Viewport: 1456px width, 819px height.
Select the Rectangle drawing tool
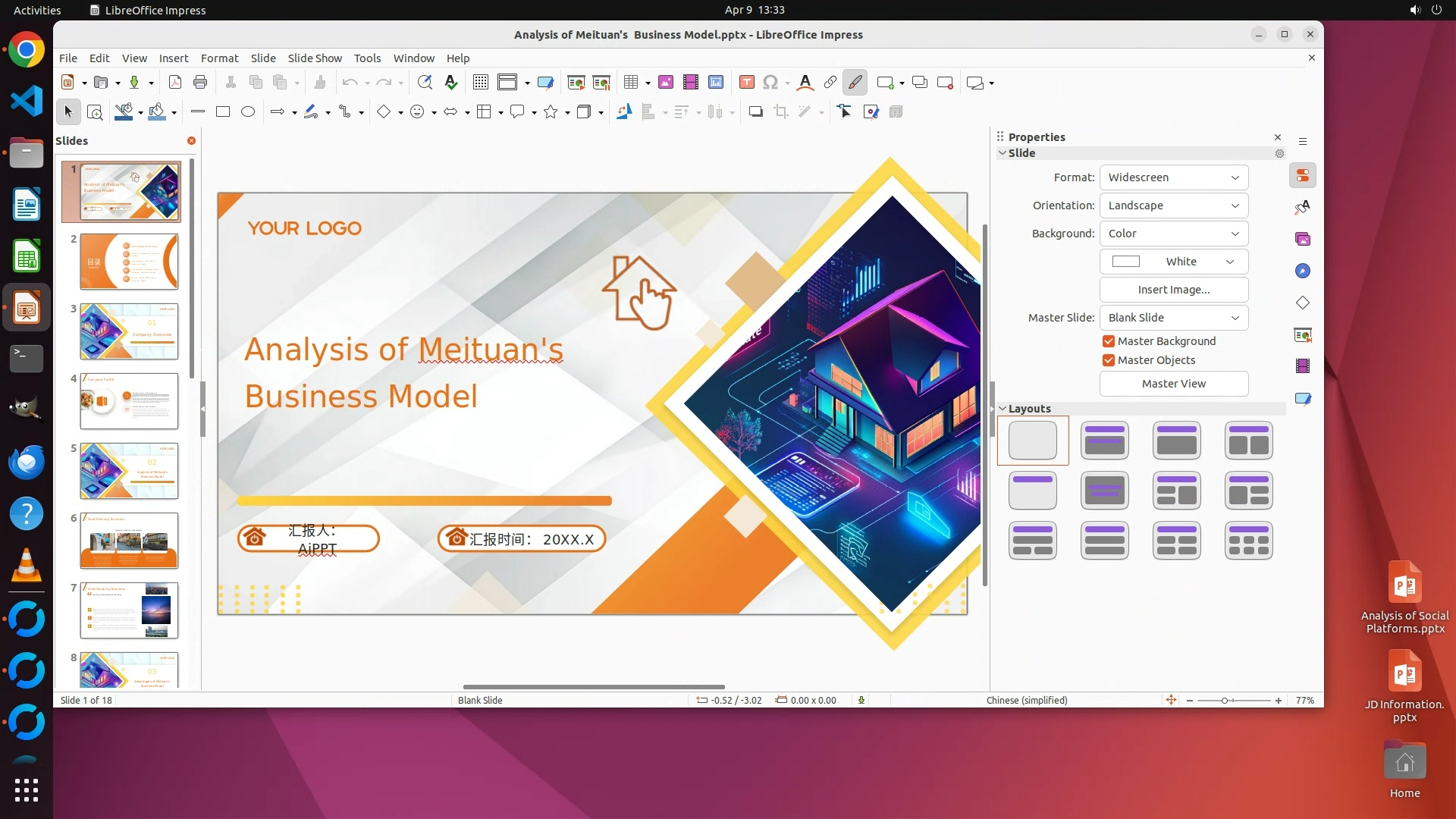pos(223,112)
